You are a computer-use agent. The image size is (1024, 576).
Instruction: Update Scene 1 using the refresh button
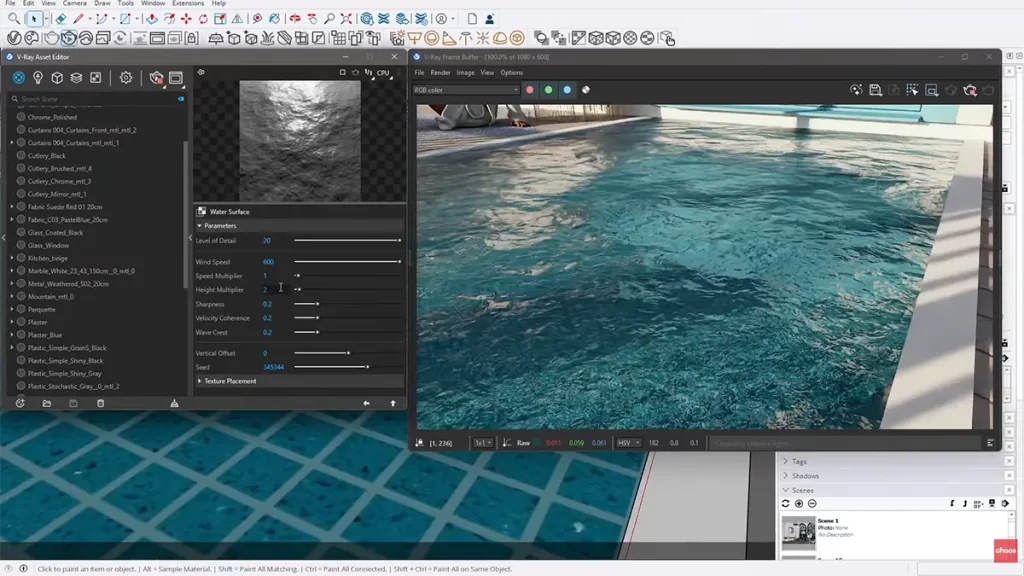click(x=785, y=503)
